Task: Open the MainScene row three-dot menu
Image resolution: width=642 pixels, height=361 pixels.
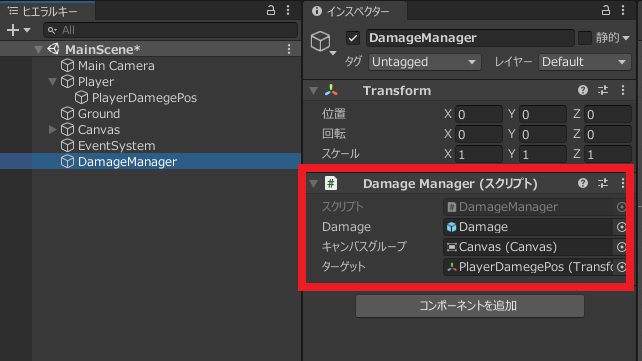Action: (289, 49)
